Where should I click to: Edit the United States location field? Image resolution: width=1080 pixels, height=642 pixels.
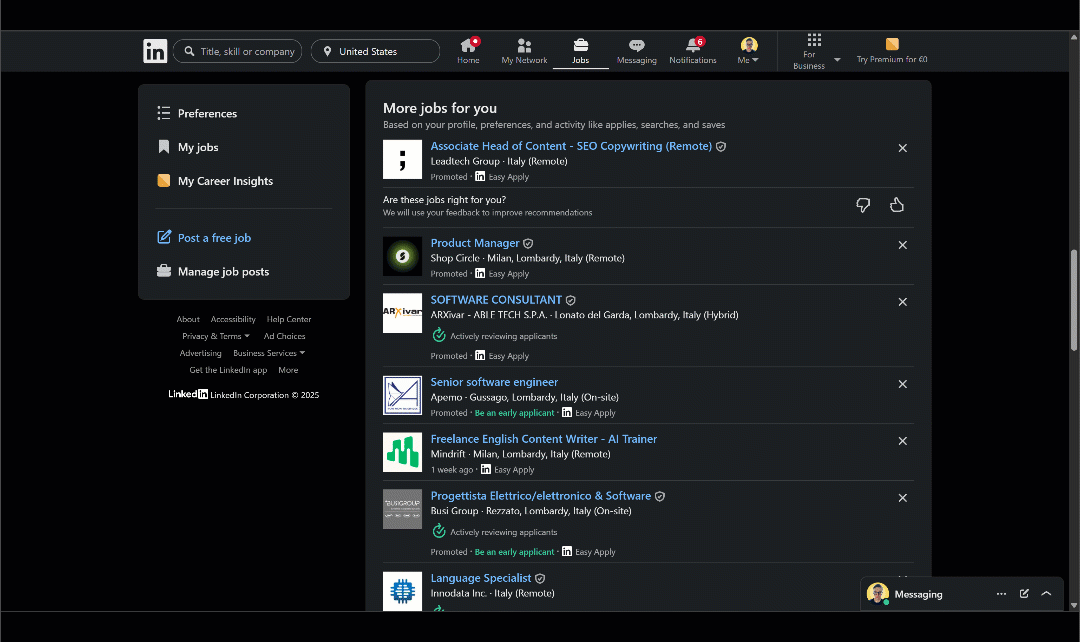[x=375, y=51]
